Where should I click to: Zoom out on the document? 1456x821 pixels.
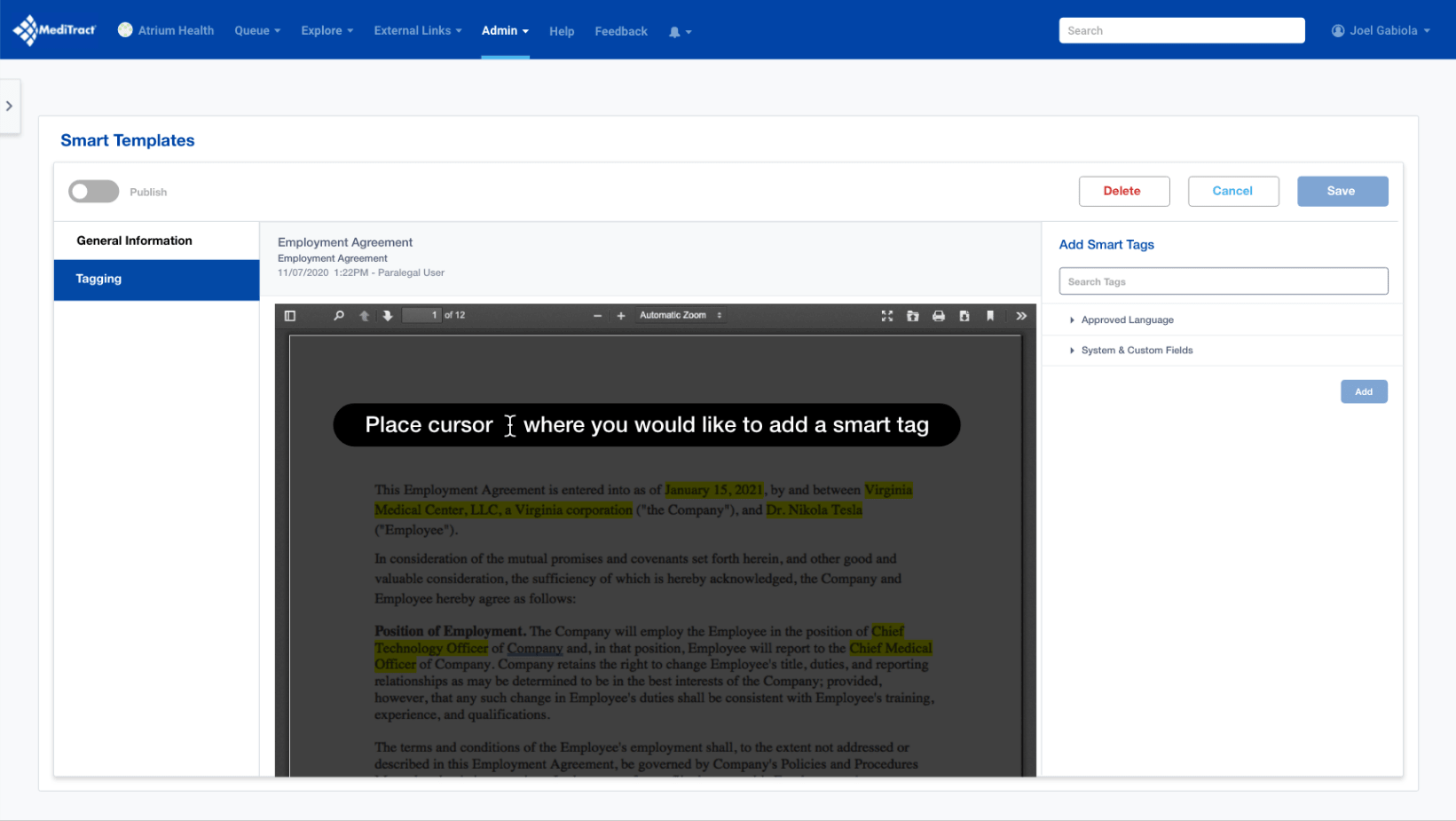tap(596, 315)
